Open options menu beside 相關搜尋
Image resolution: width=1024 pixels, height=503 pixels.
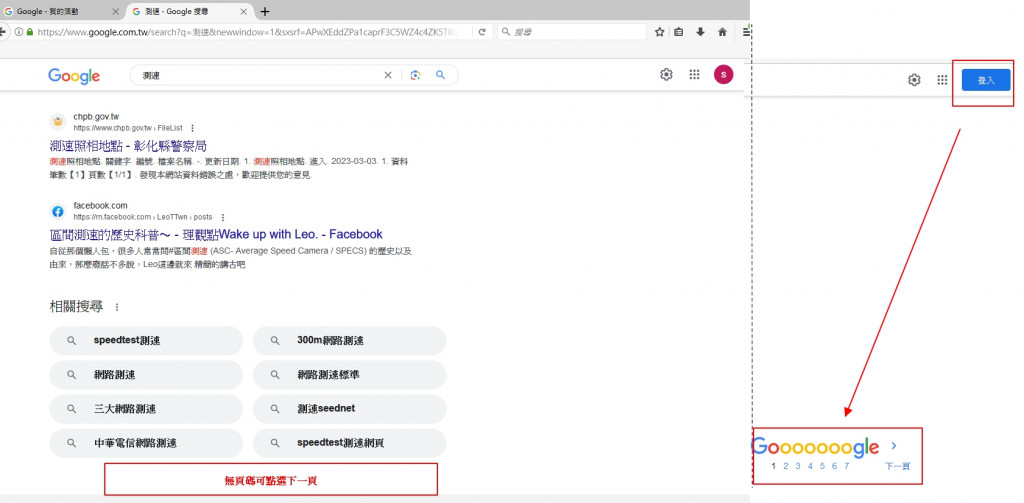pos(117,307)
